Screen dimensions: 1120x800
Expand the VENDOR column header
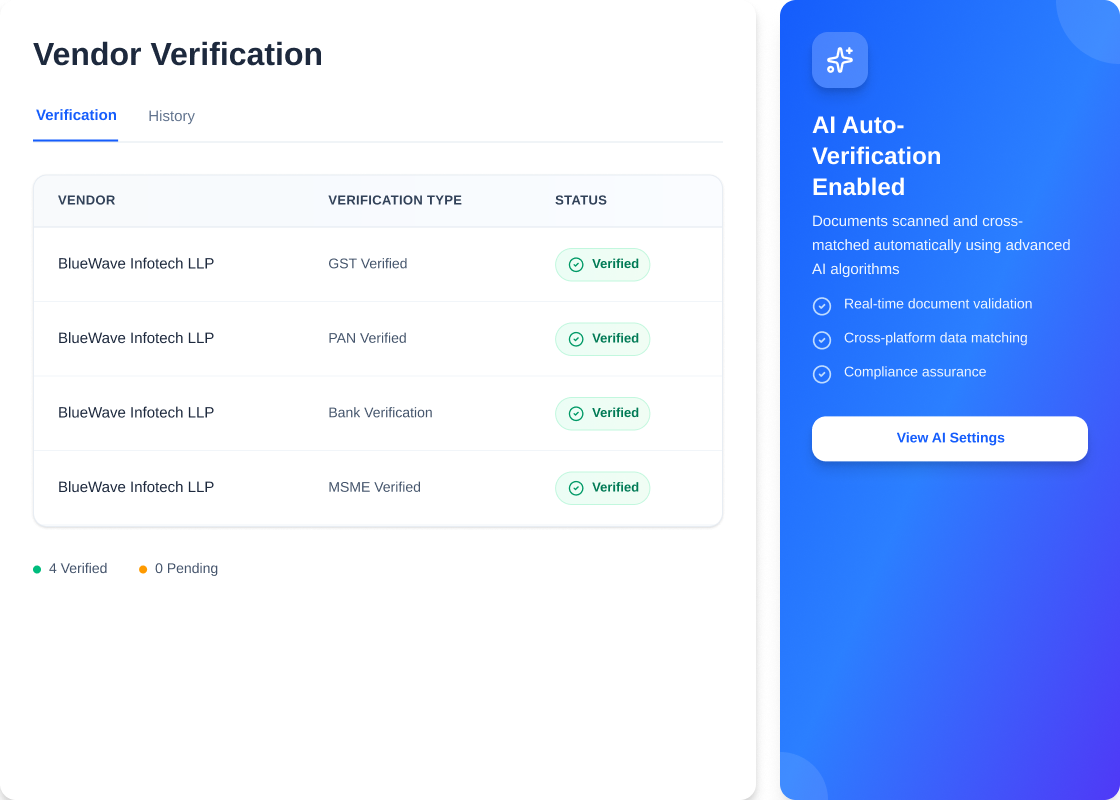87,200
